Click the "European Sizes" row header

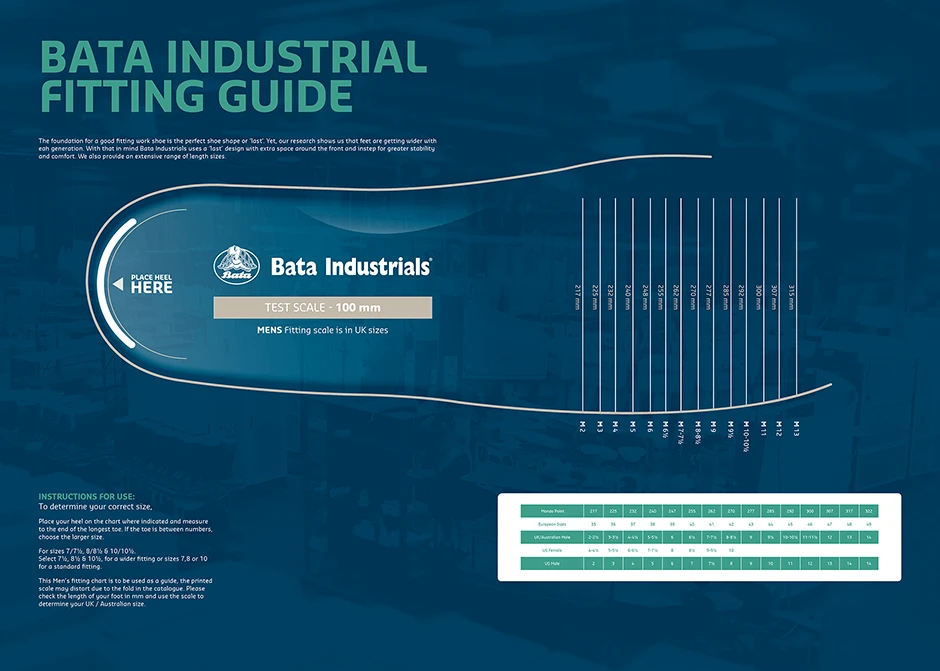[x=552, y=524]
